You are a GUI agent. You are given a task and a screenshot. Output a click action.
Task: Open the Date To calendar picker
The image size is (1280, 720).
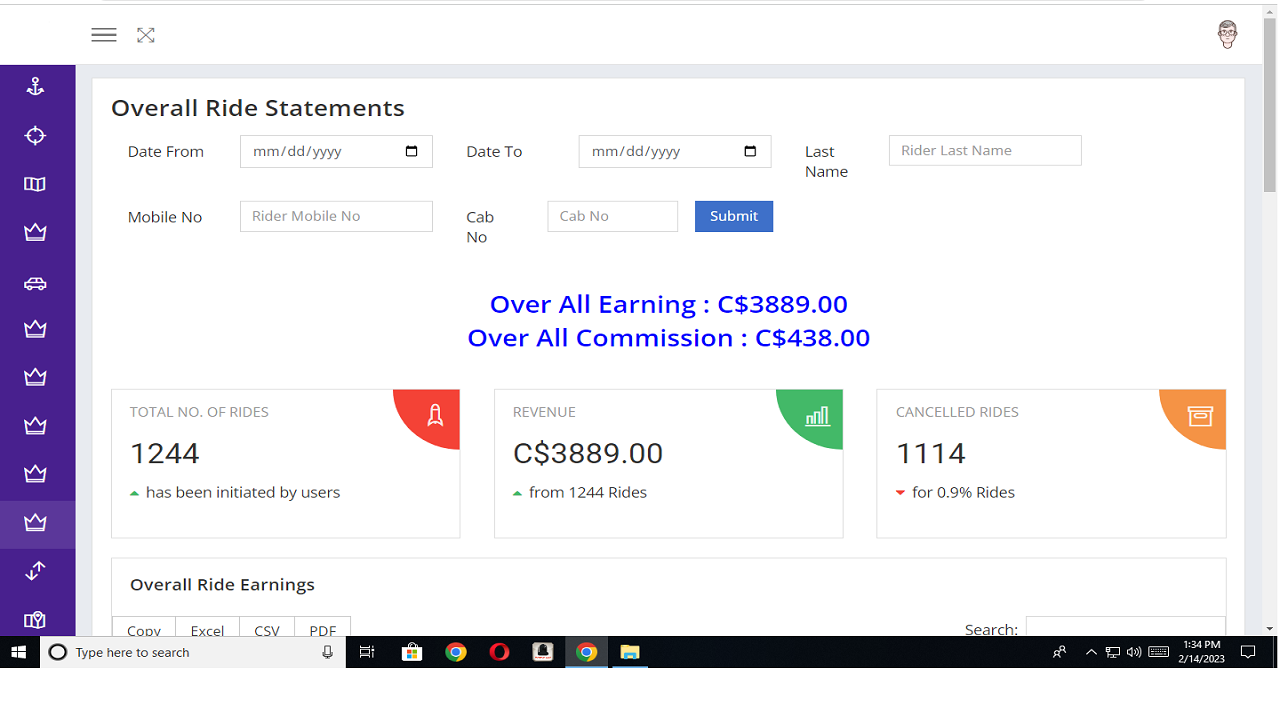point(750,151)
